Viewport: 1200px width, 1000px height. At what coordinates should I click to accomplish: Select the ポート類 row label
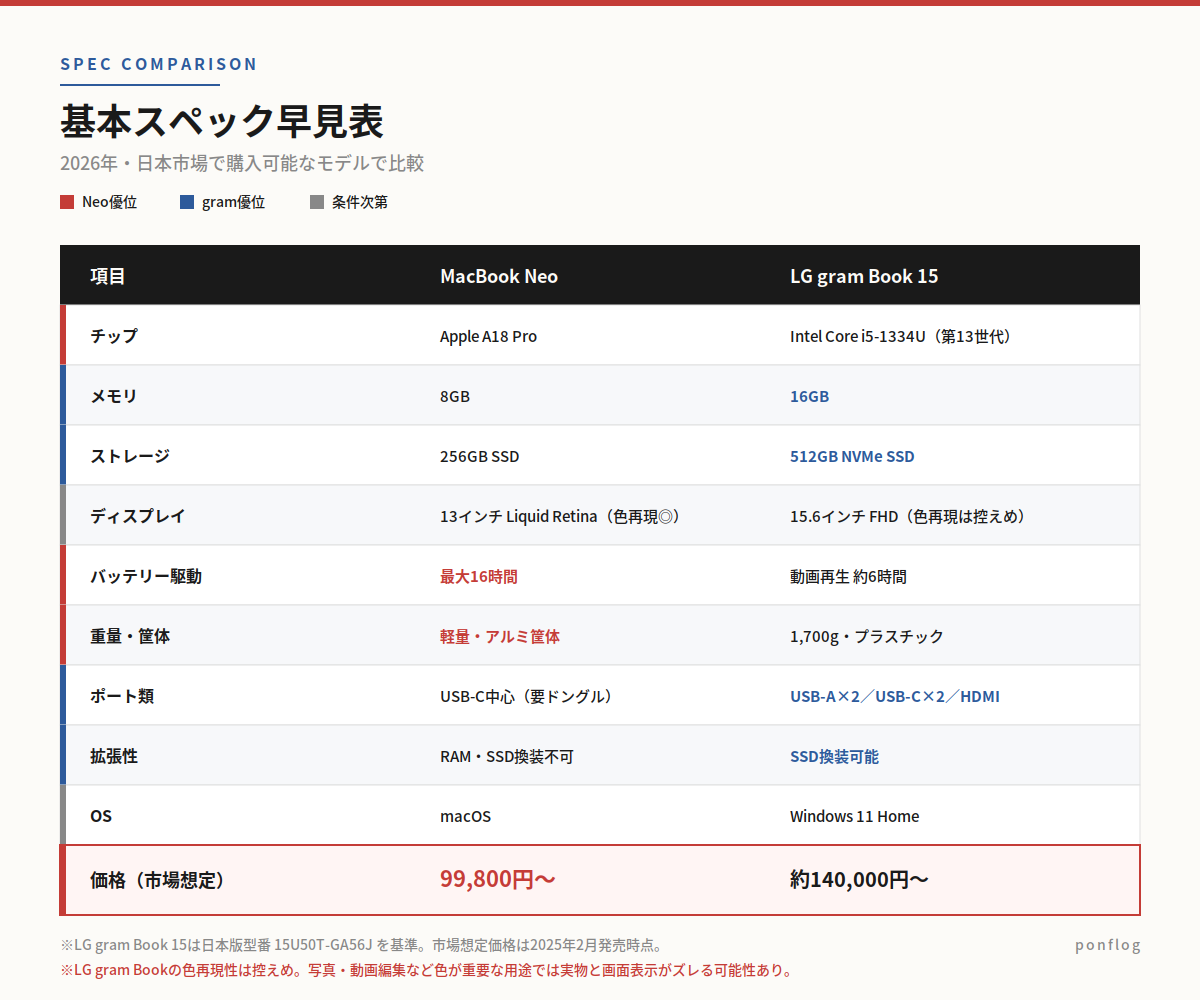click(122, 696)
